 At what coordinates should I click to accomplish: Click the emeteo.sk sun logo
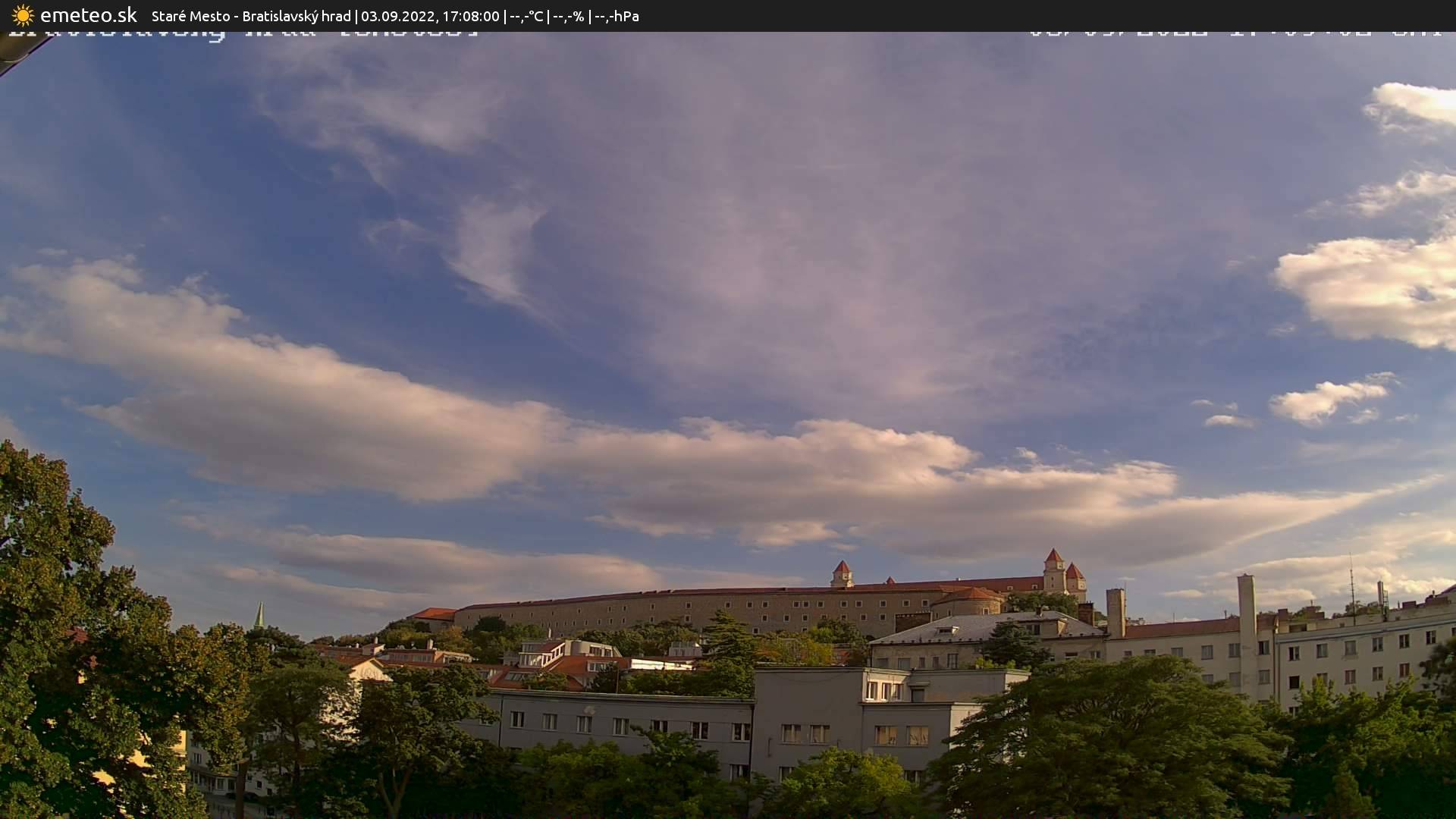click(x=22, y=15)
